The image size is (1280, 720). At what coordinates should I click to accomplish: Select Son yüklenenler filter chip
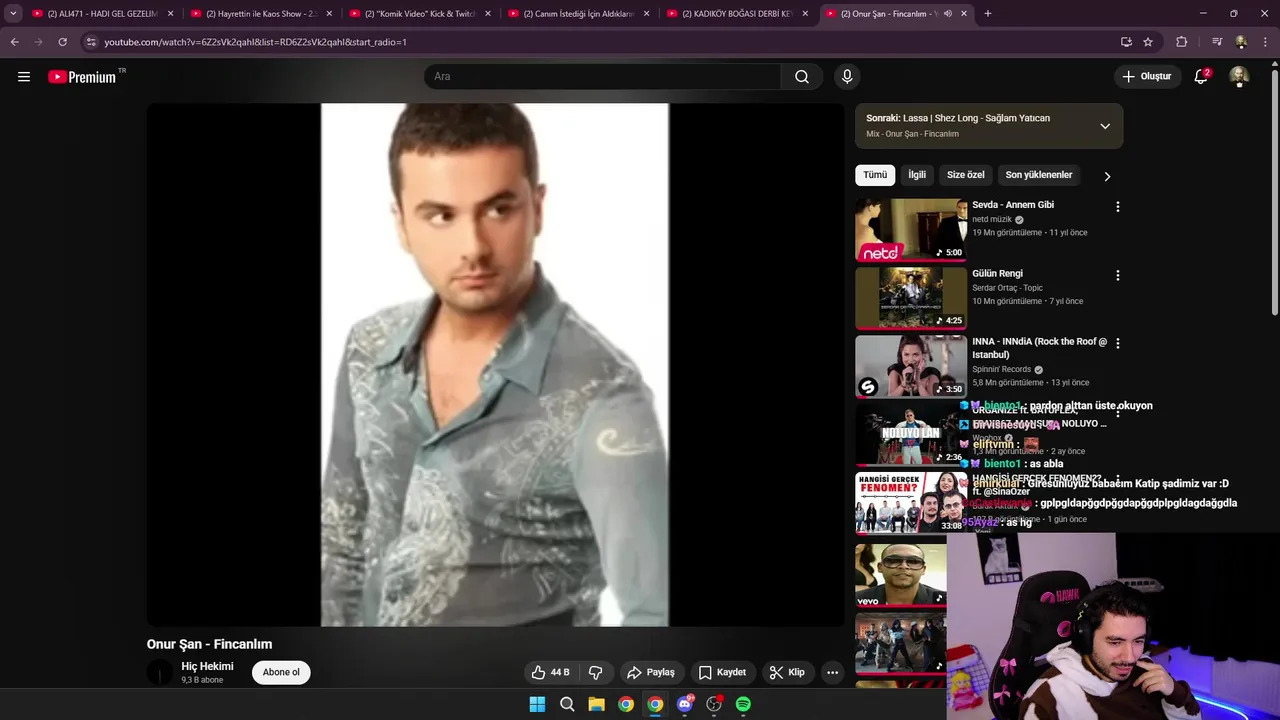pos(1039,175)
